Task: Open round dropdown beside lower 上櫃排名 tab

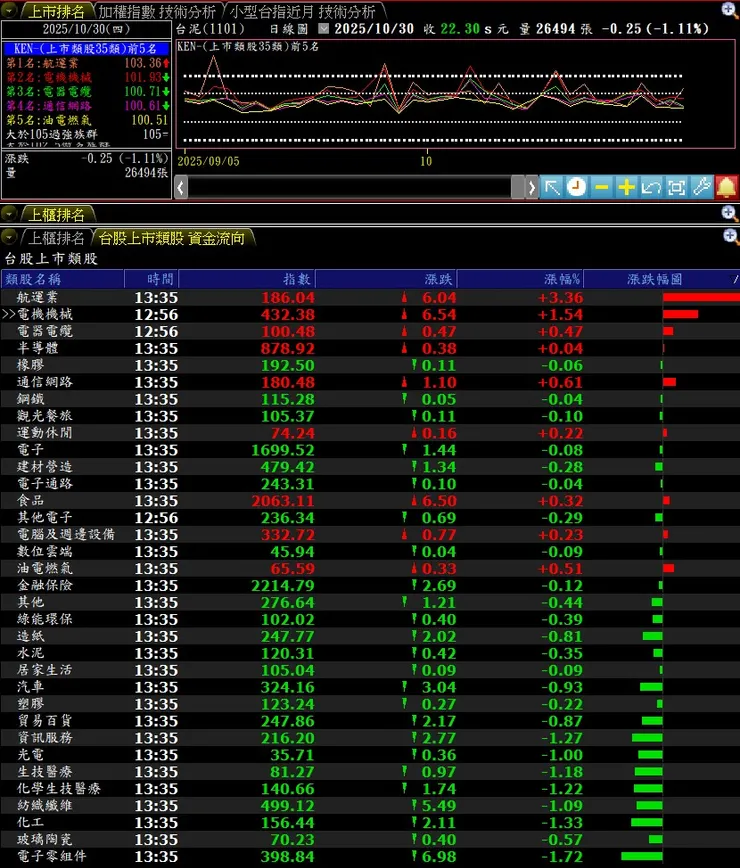Action: pos(8,237)
